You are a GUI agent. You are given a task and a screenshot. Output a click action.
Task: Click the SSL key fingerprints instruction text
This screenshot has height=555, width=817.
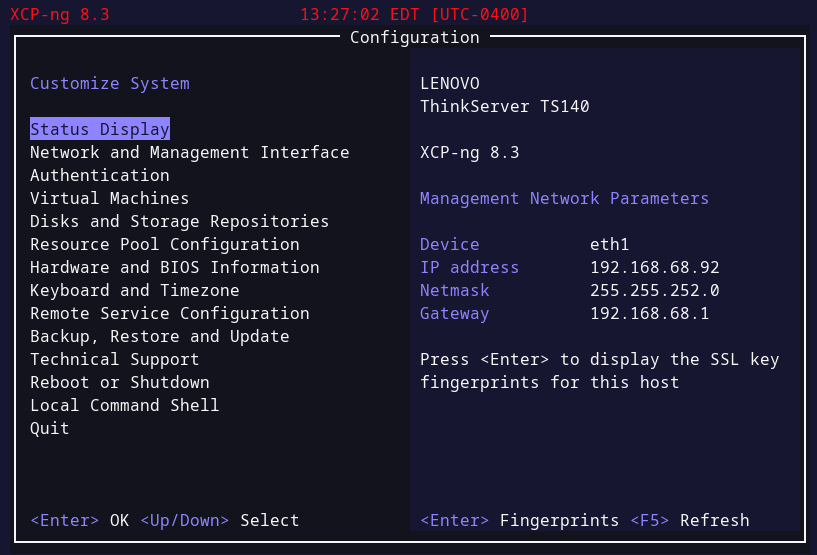coord(600,371)
